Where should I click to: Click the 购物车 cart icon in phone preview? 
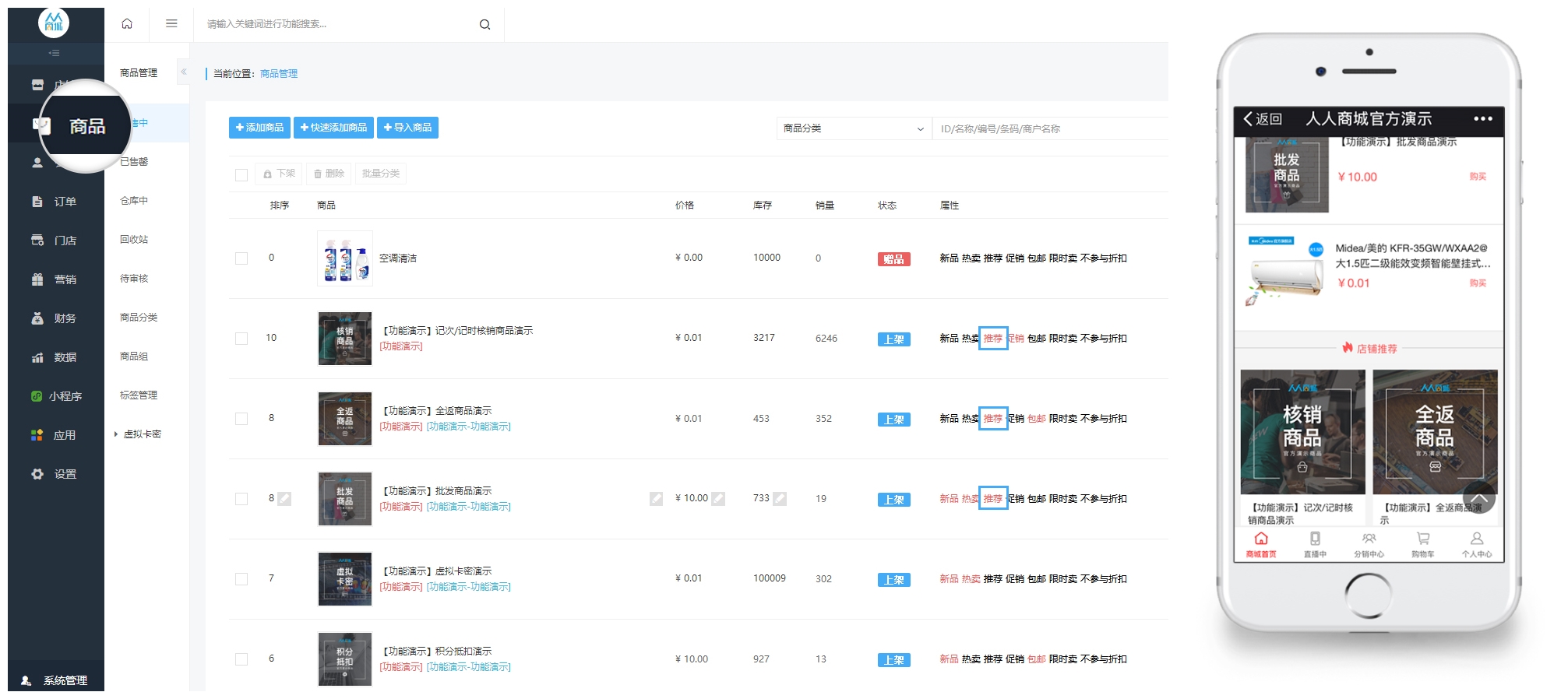(x=1422, y=539)
